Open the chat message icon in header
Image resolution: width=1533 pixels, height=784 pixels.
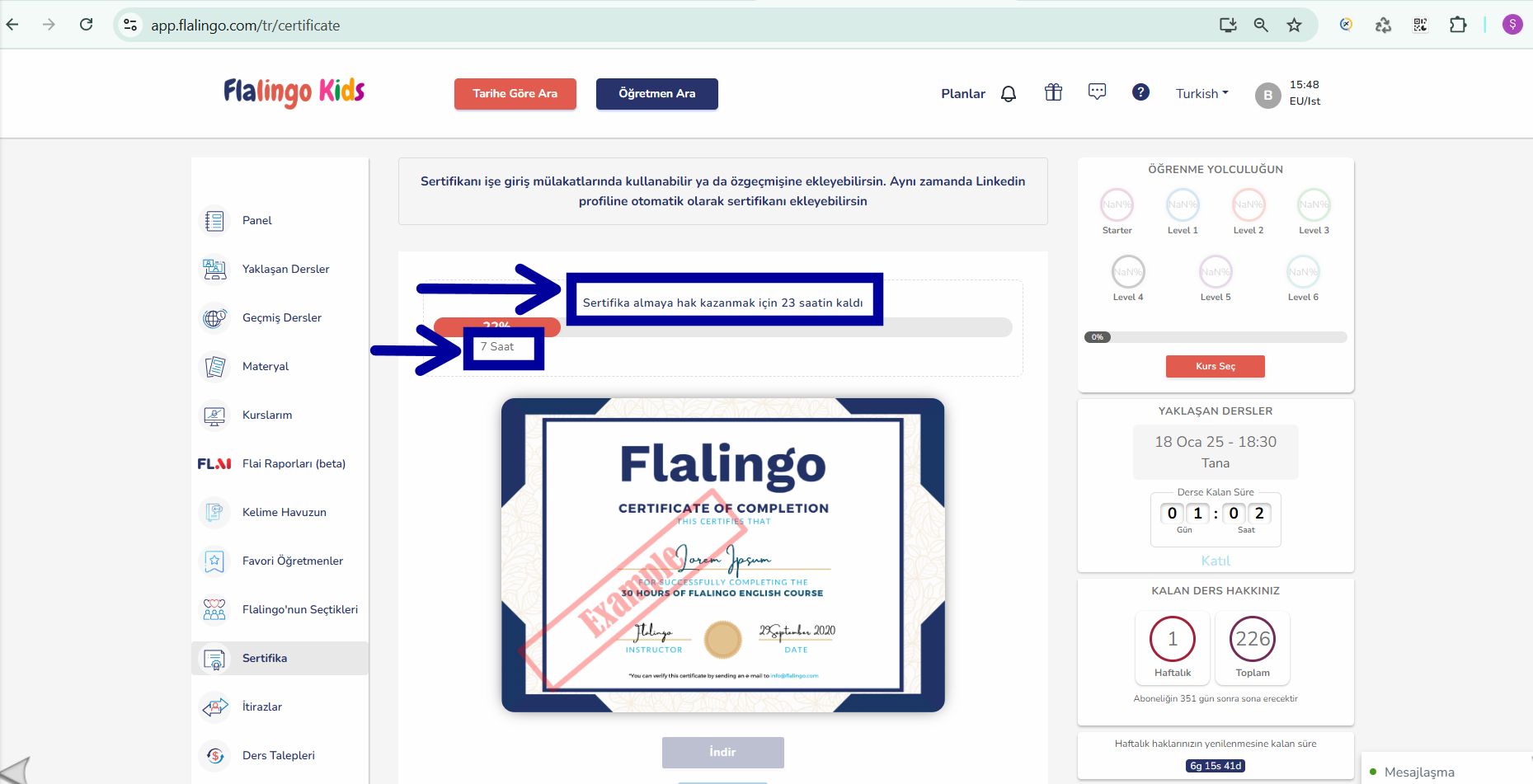coord(1097,92)
